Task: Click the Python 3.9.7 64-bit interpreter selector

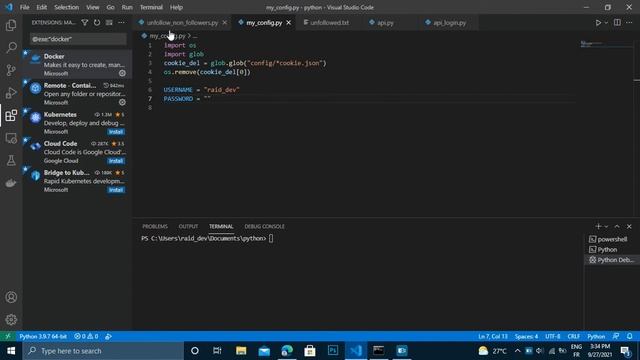Action: point(43,336)
